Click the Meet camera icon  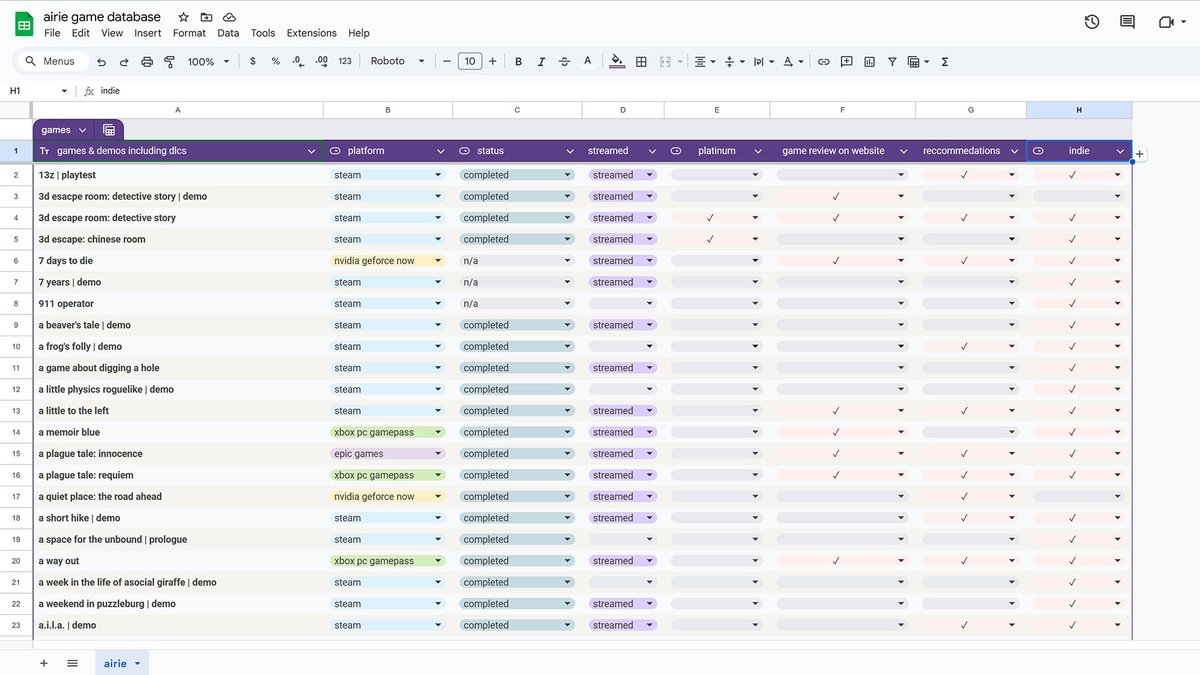coord(1165,22)
